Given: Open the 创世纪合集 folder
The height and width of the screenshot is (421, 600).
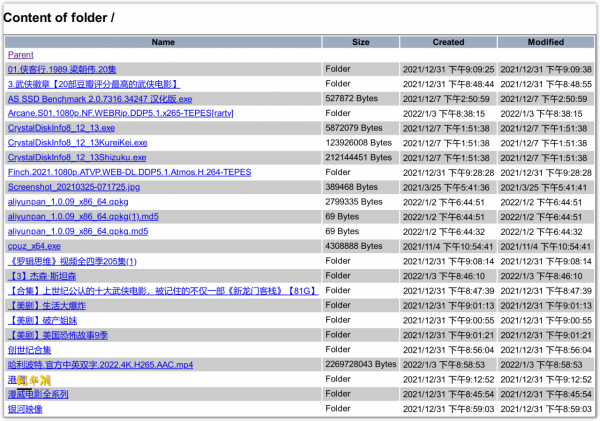Looking at the screenshot, I should tap(28, 349).
